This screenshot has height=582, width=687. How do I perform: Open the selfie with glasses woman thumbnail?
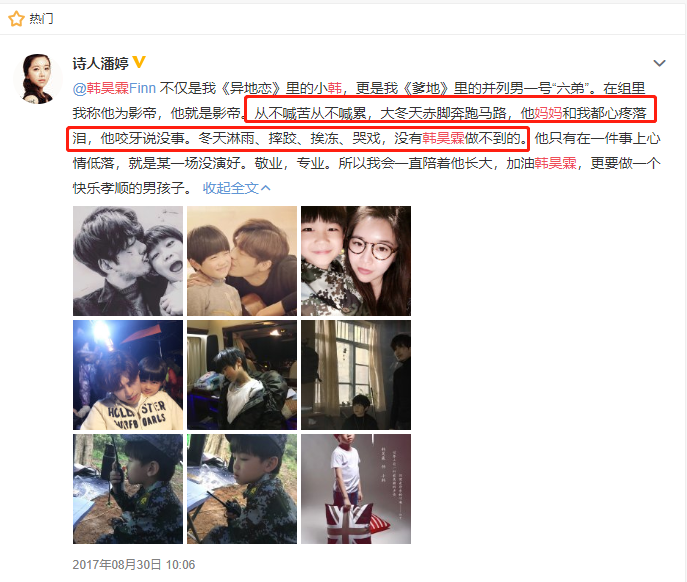click(x=356, y=261)
